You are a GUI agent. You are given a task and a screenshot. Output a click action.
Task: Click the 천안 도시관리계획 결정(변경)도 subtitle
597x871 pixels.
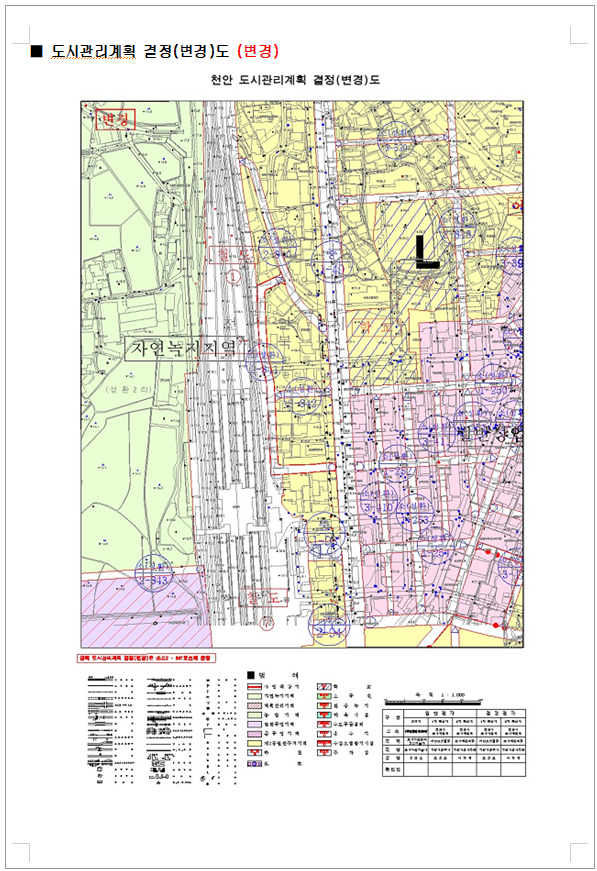pos(295,80)
